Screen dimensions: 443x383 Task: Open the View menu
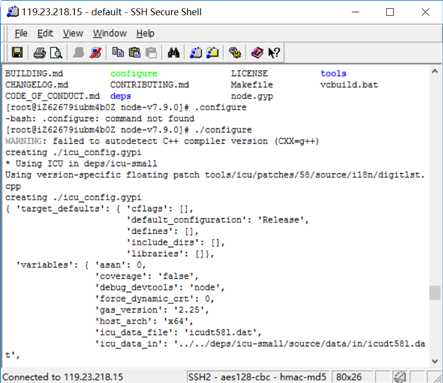click(73, 33)
